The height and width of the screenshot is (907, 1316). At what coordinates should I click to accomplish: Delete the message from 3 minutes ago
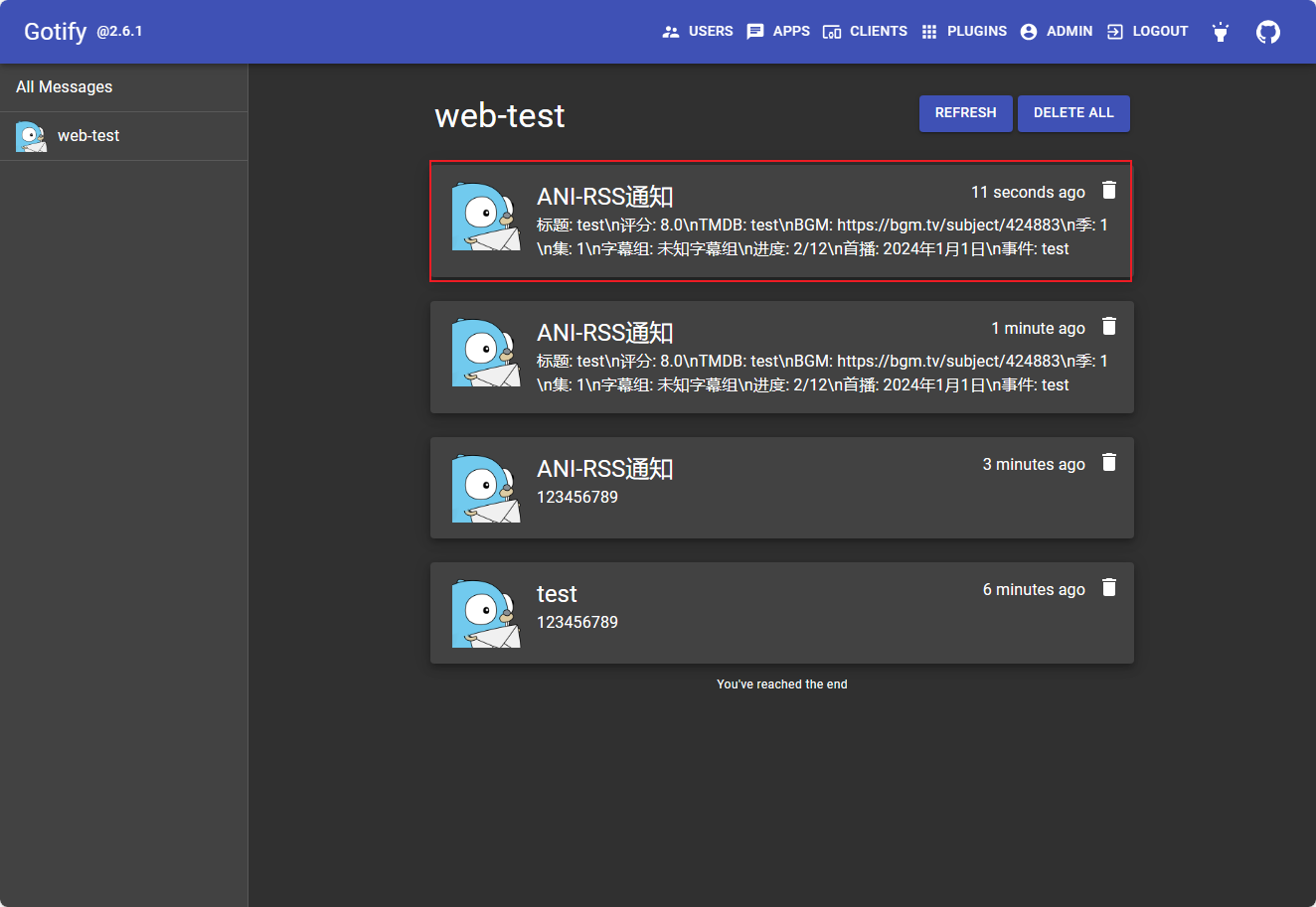[1109, 462]
